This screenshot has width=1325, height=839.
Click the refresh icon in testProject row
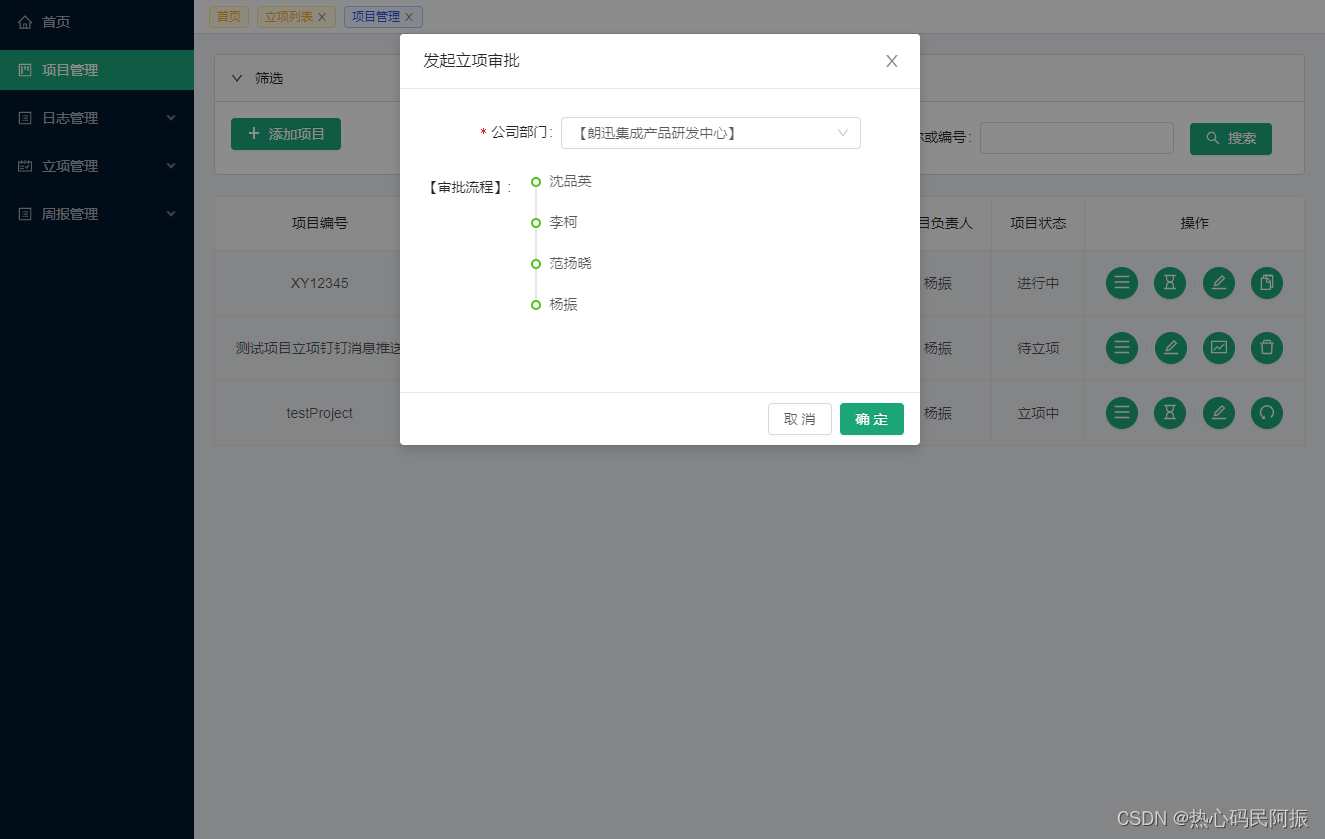coord(1267,413)
